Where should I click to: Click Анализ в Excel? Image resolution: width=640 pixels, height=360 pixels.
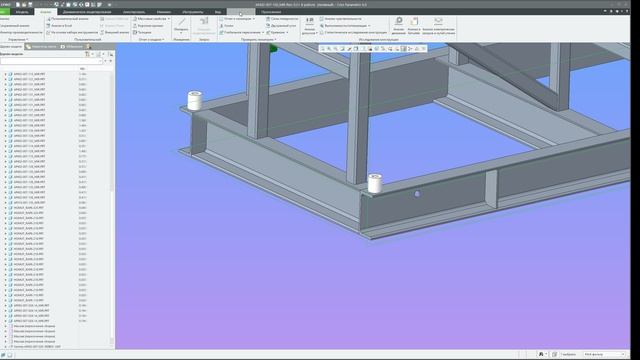click(60, 25)
